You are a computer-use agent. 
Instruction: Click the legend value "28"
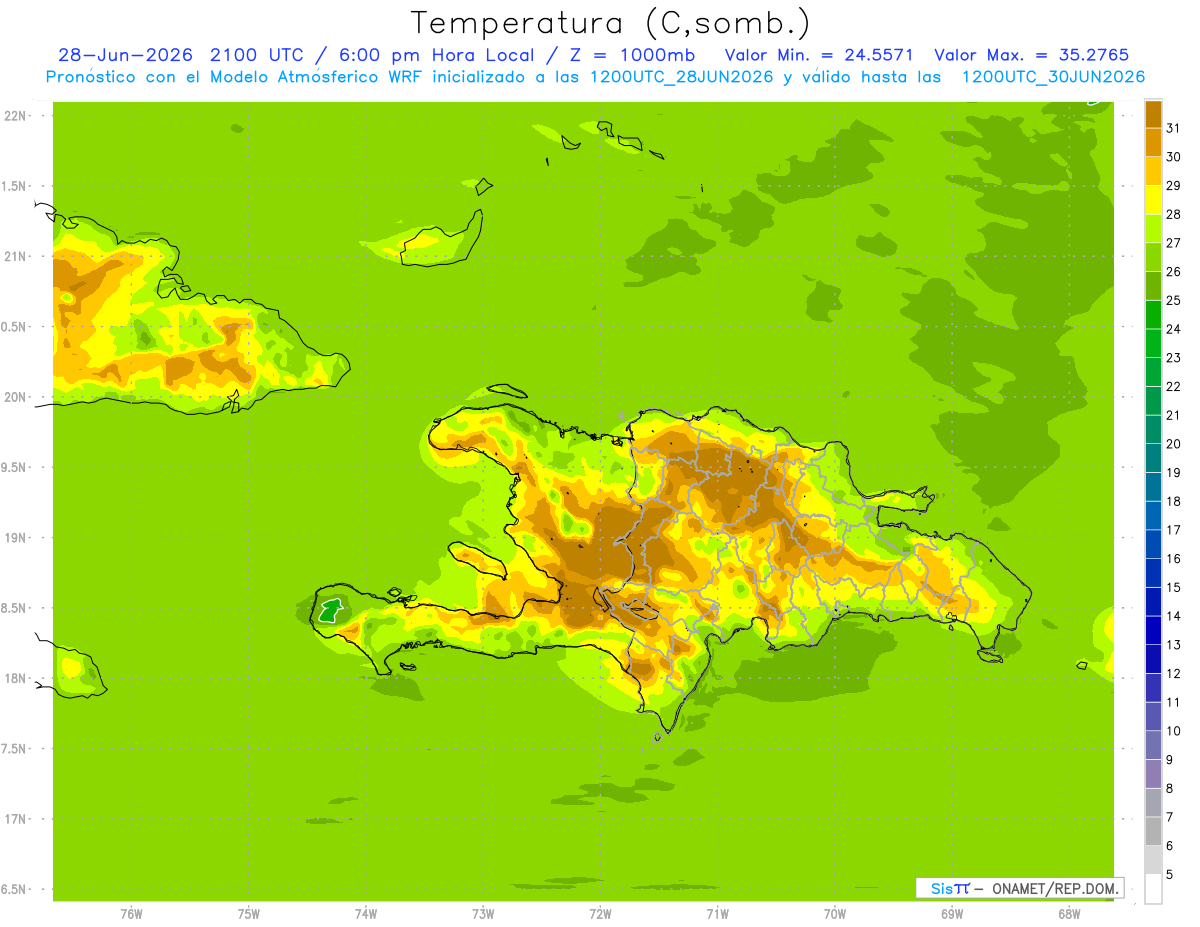pyautogui.click(x=1174, y=213)
